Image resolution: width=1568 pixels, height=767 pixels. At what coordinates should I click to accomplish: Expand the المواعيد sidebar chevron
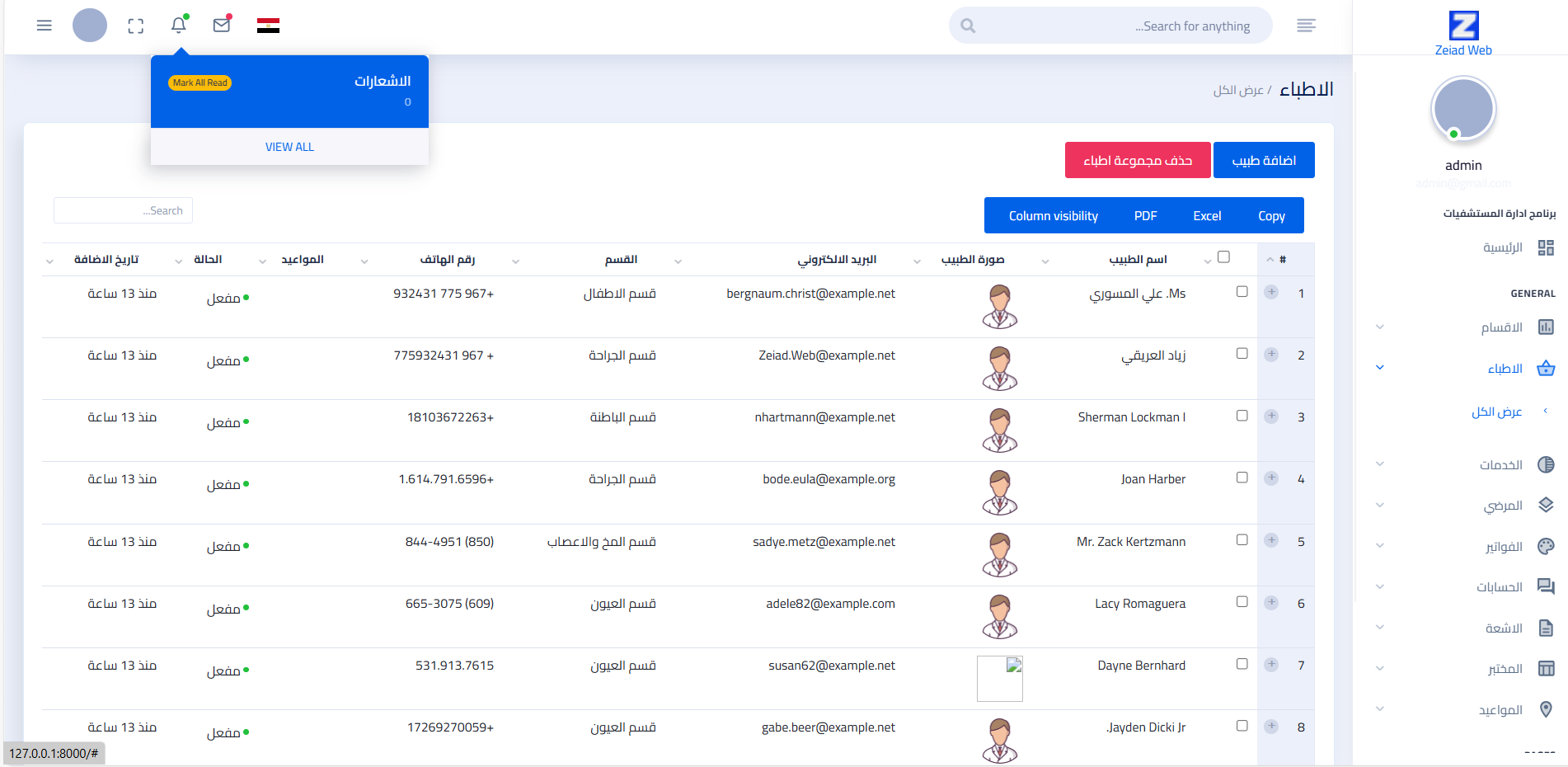click(1379, 708)
